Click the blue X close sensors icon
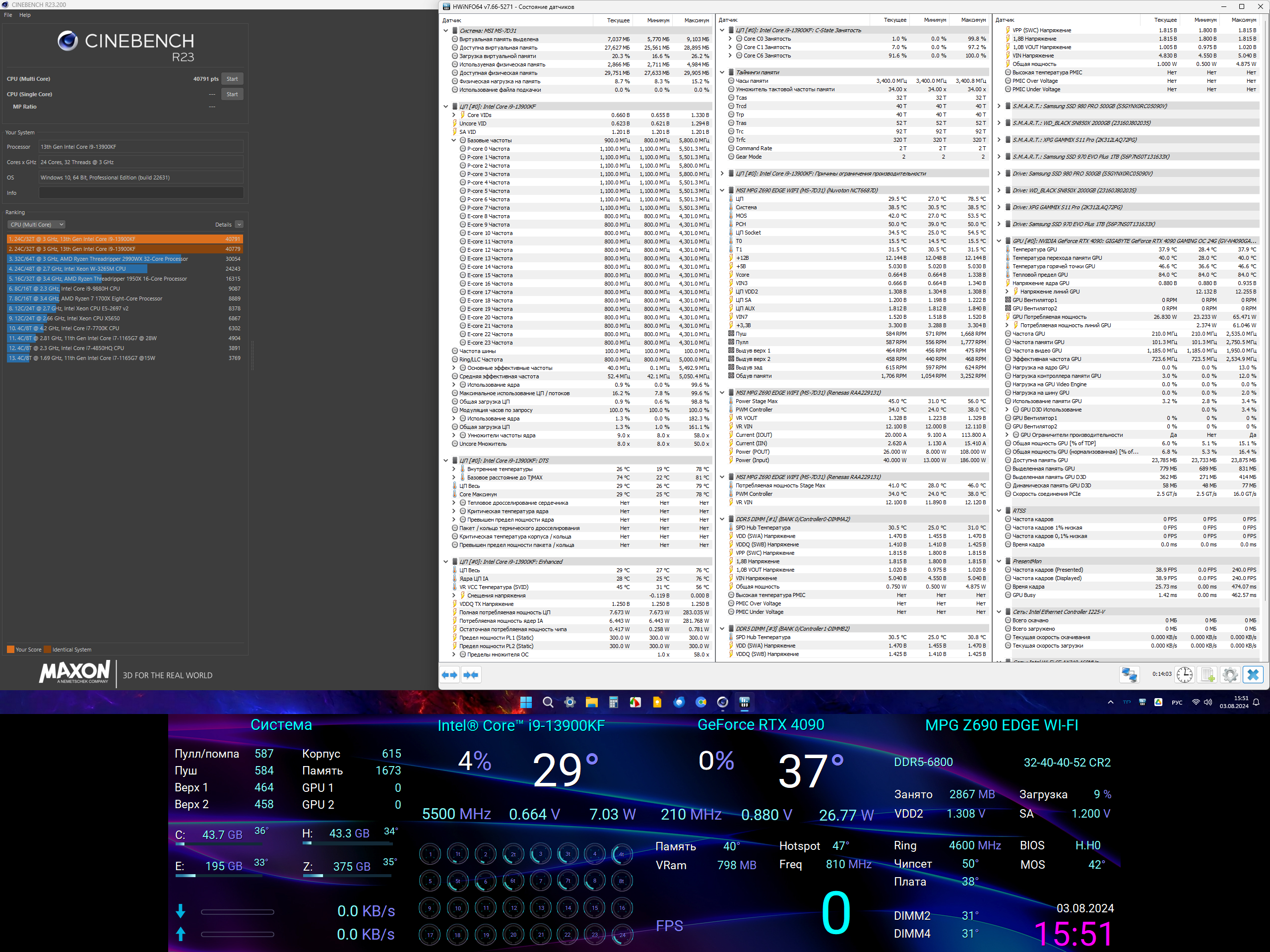The image size is (1270, 952). [x=1253, y=675]
